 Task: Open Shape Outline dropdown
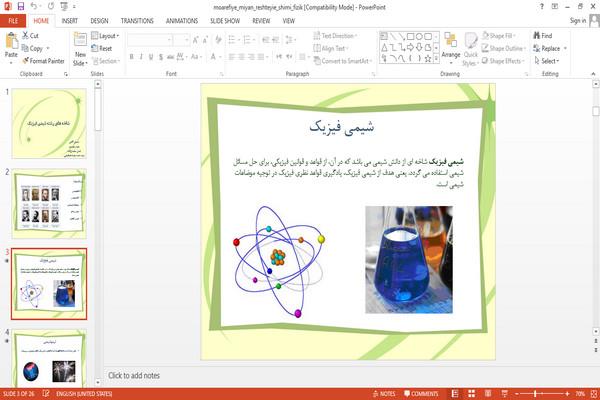click(504, 48)
